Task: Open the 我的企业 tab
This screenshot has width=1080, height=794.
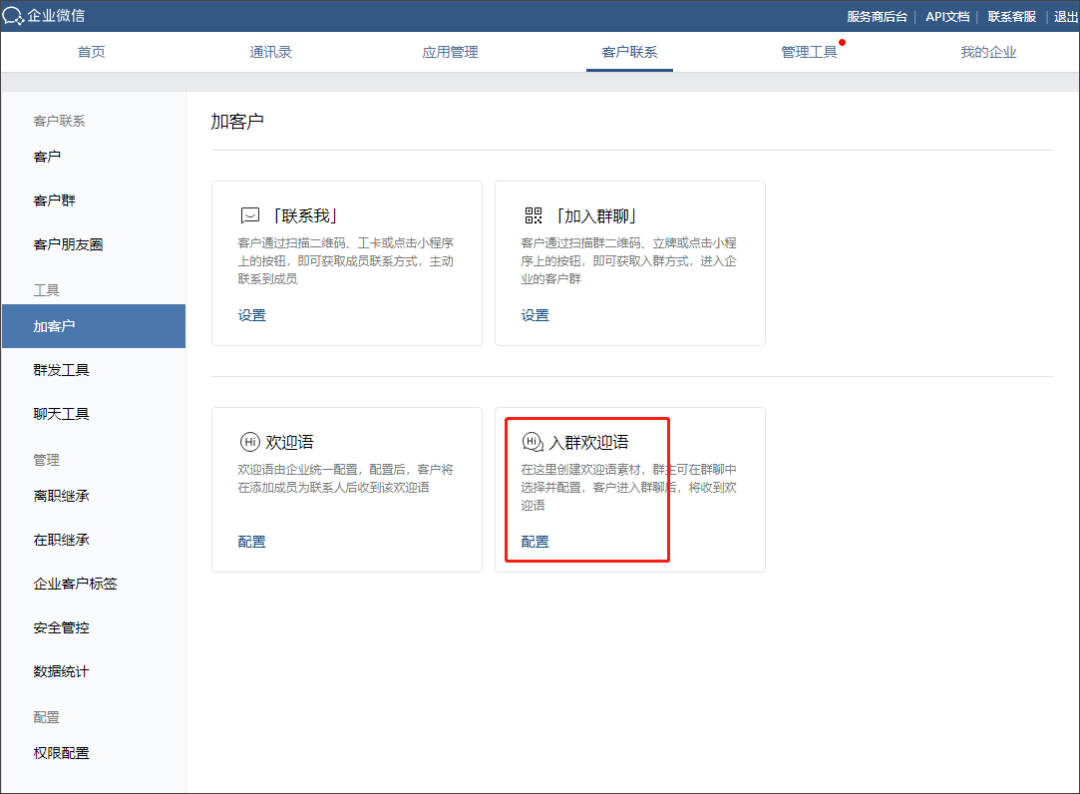Action: [x=988, y=52]
